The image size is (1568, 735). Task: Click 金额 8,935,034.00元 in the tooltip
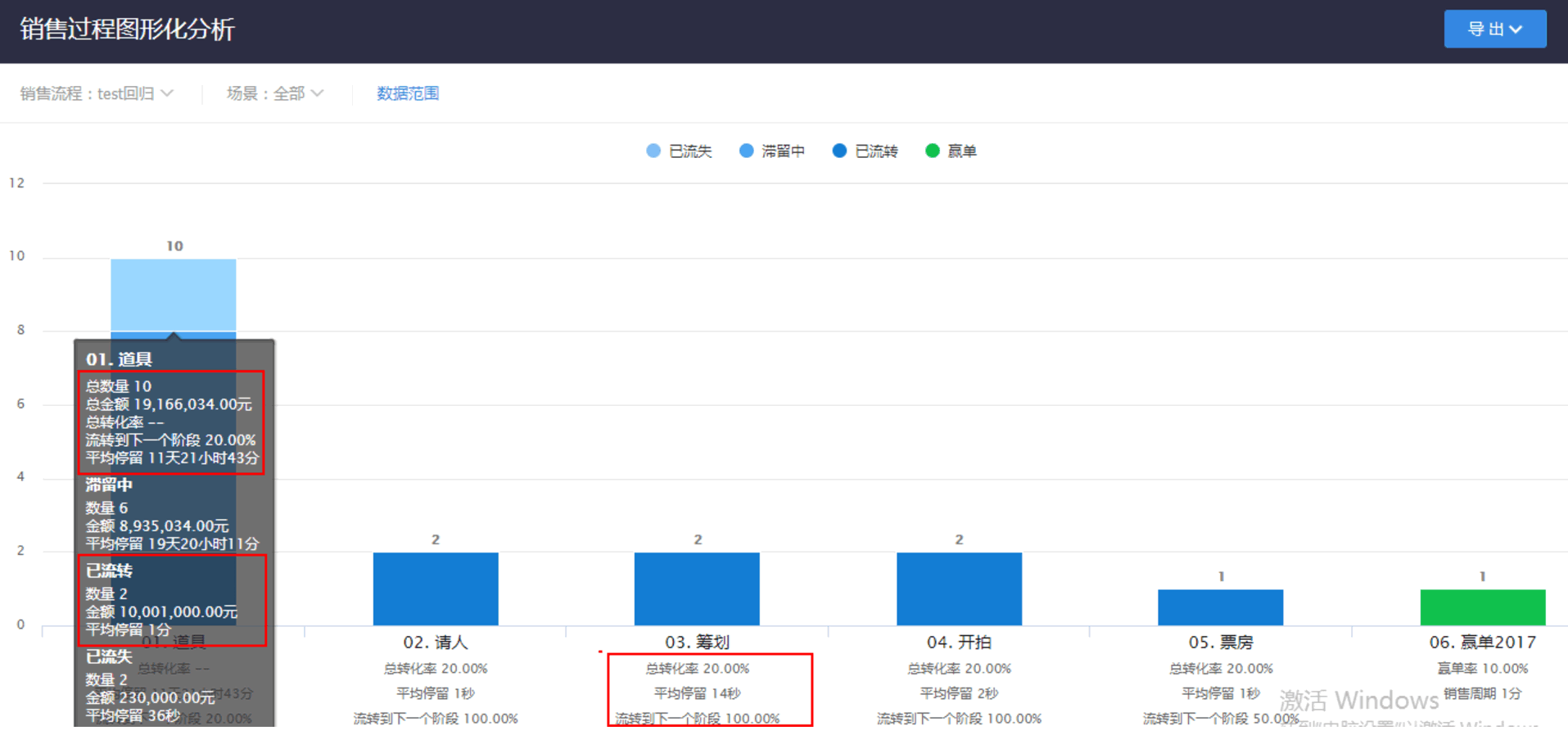tap(157, 526)
